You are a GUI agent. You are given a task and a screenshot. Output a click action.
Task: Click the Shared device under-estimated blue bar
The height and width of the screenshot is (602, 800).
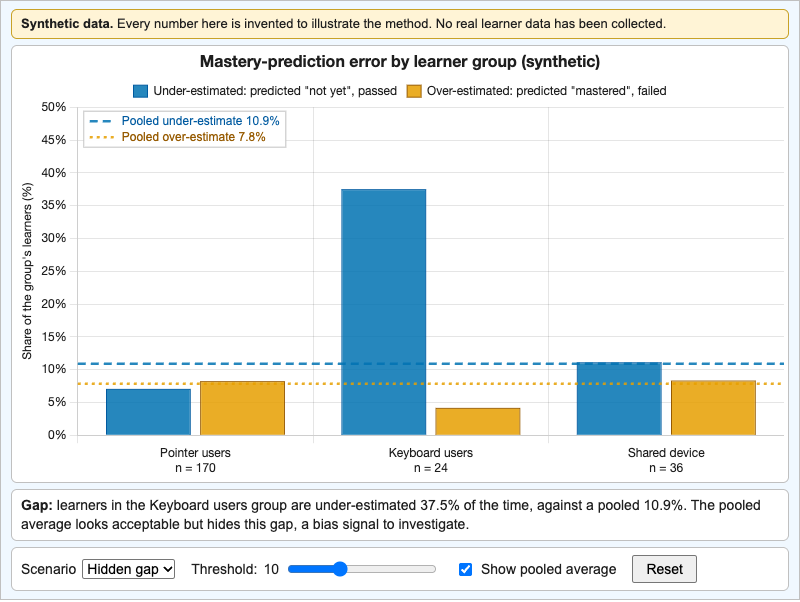619,399
